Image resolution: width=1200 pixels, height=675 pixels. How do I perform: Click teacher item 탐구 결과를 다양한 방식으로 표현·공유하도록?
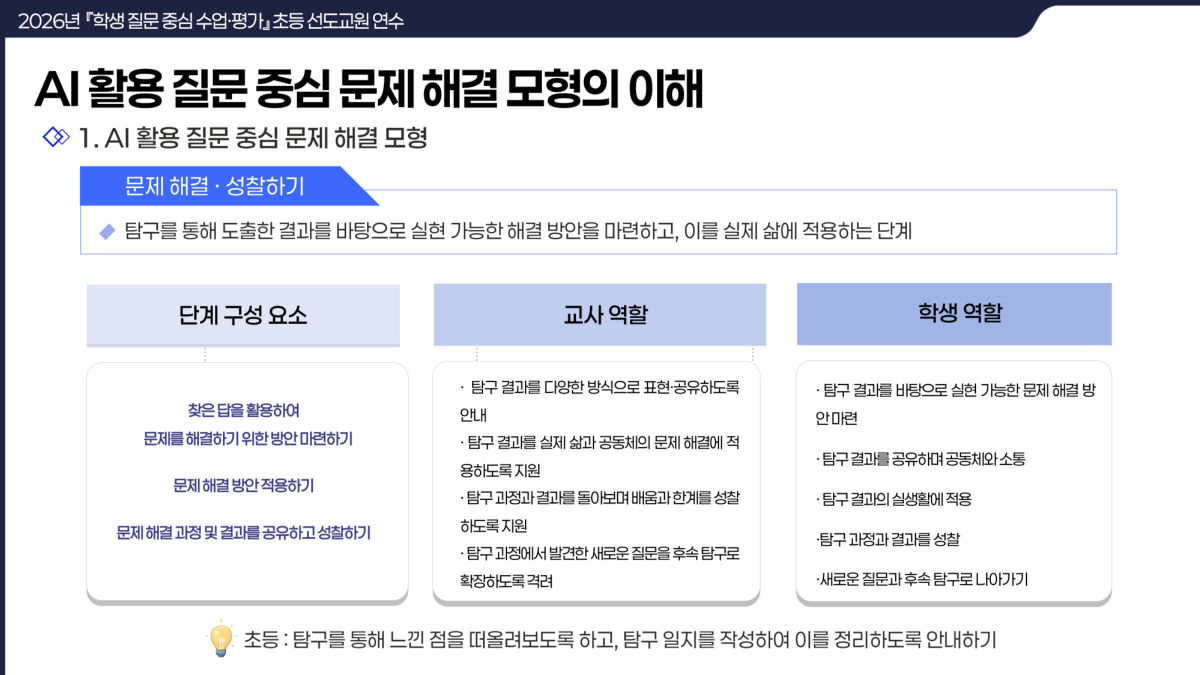tap(600, 400)
